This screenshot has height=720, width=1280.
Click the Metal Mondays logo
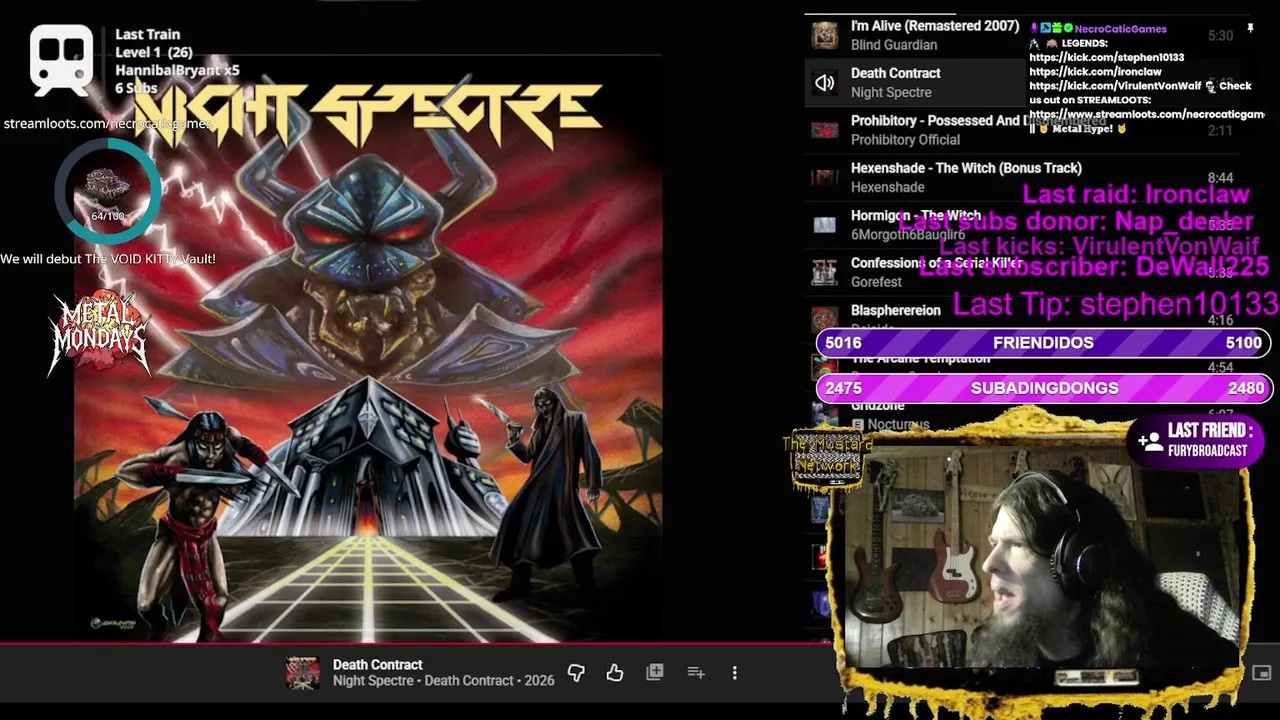pos(99,333)
